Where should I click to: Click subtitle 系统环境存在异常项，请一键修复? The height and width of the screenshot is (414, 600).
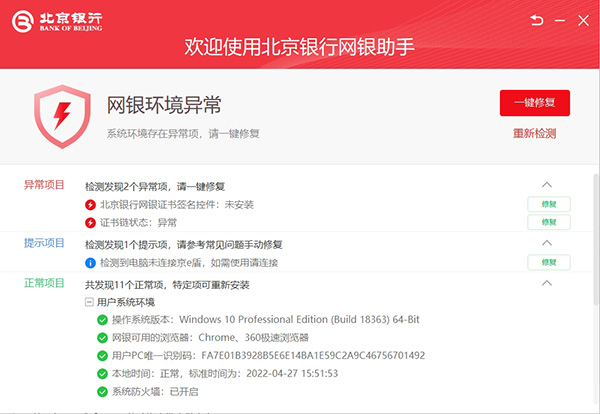pyautogui.click(x=183, y=134)
